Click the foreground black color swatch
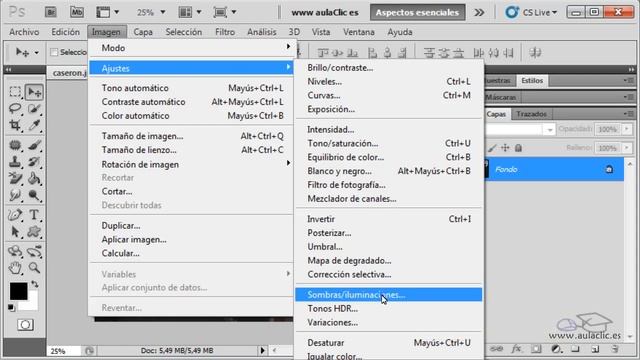This screenshot has height=360, width=640. [17, 290]
